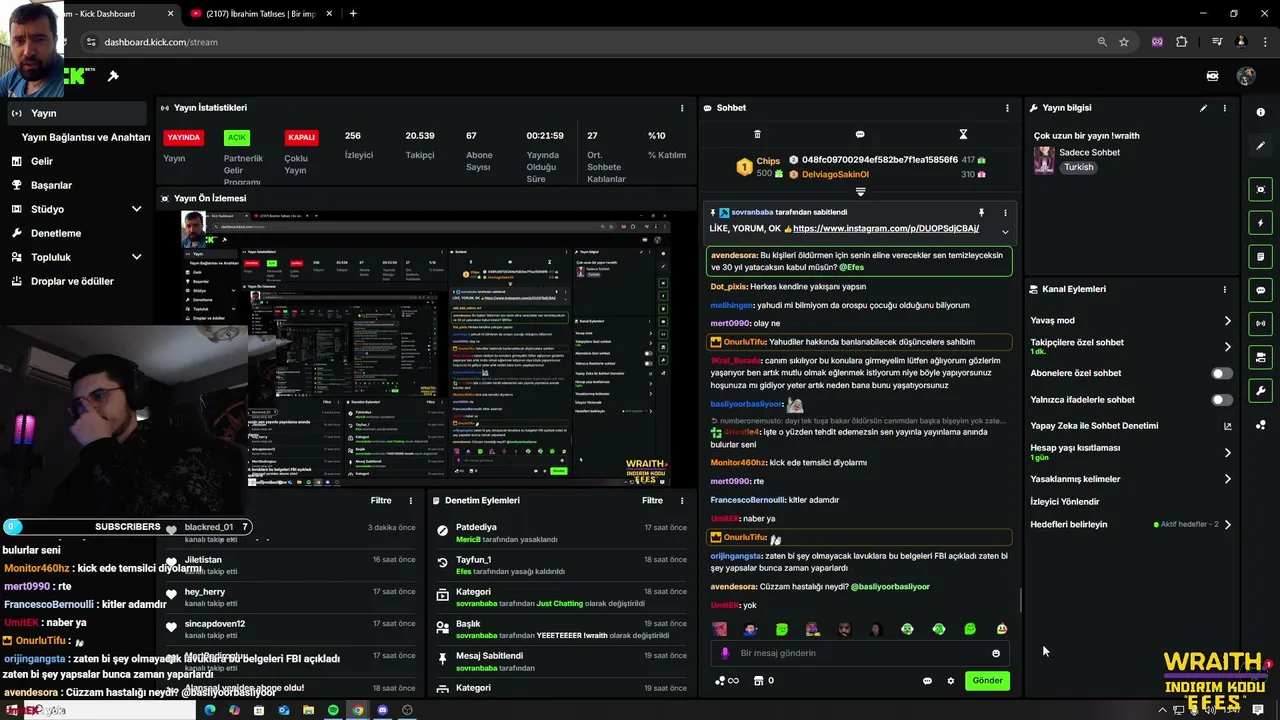Expand the Stüdyo sidebar section
Screen dimensions: 1280x720
pos(136,209)
